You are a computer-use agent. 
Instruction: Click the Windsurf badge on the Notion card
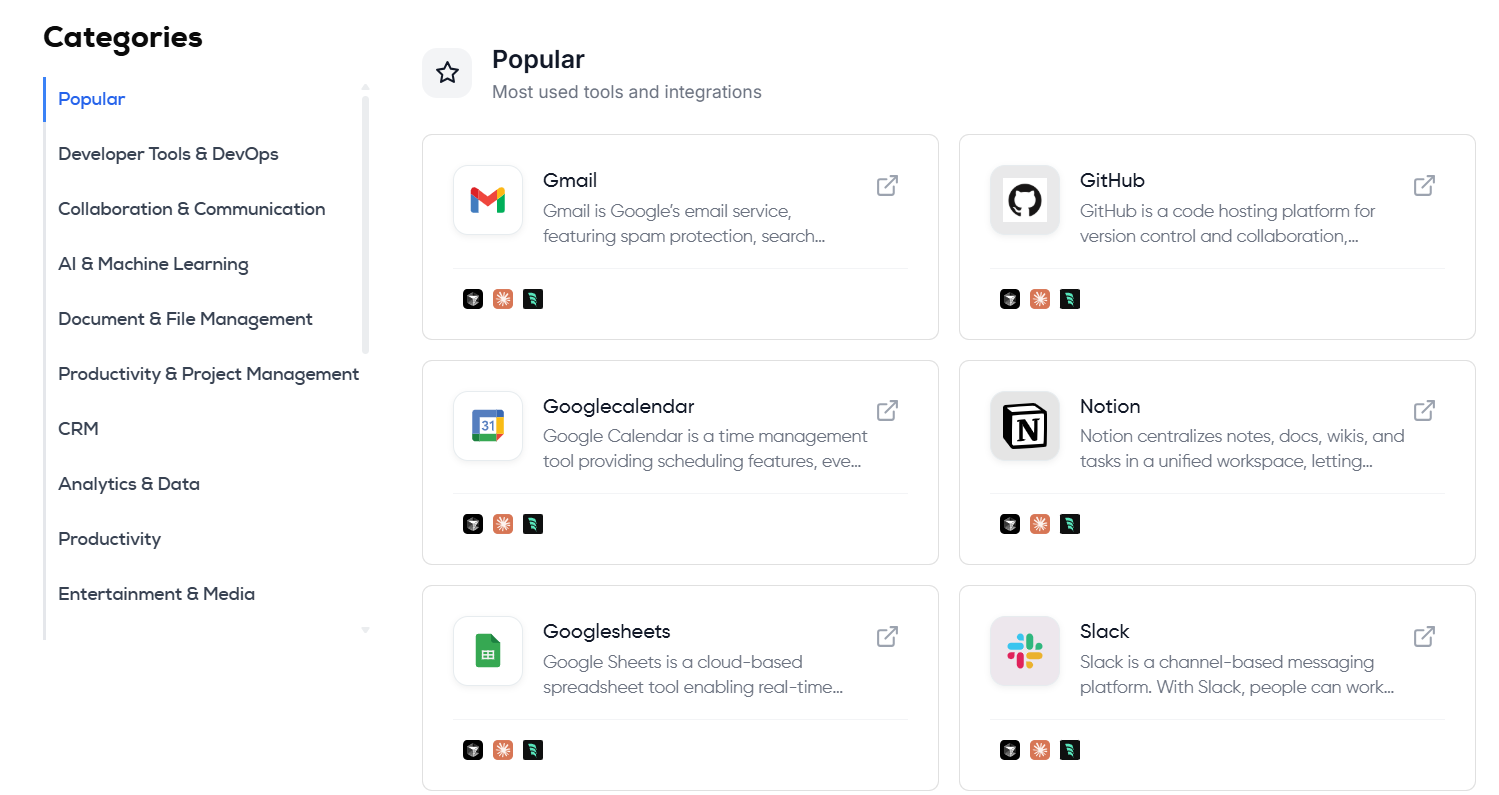point(1070,524)
